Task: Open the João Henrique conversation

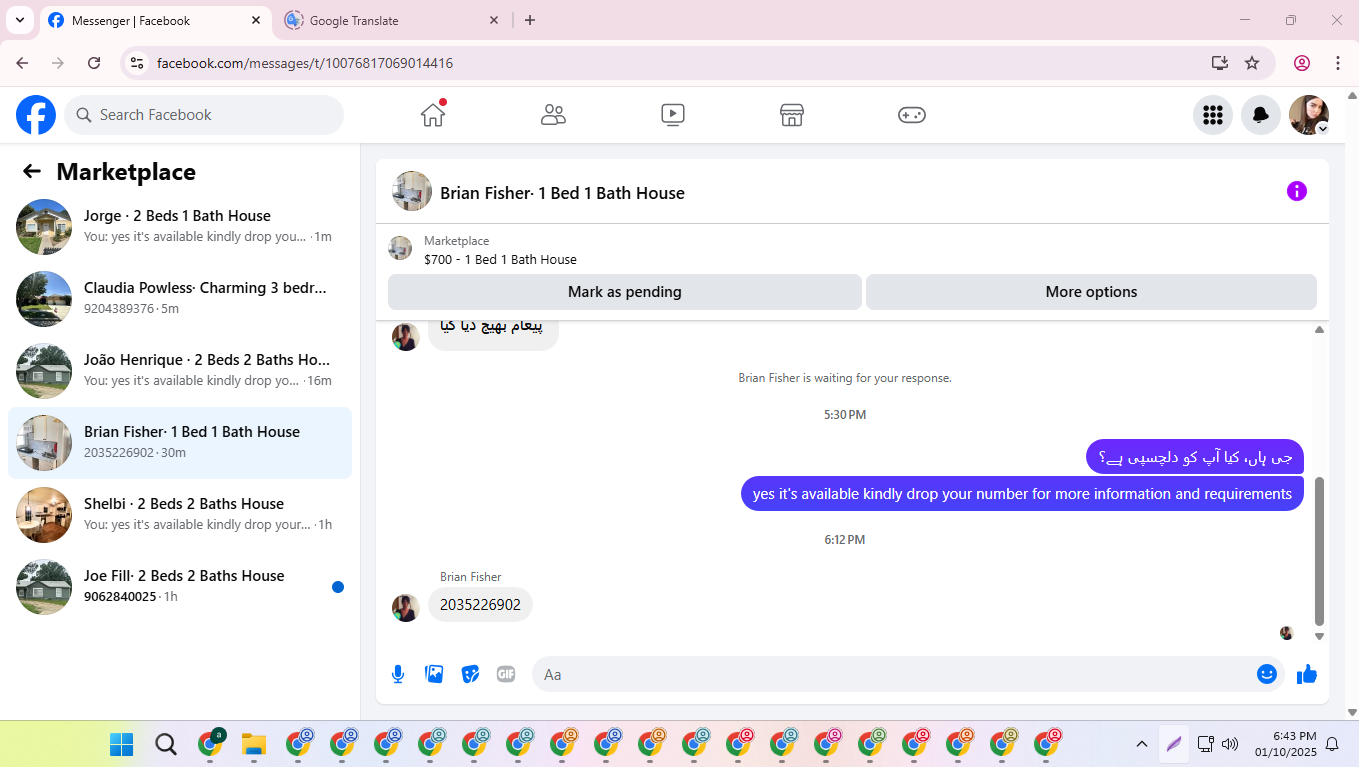Action: (x=180, y=371)
